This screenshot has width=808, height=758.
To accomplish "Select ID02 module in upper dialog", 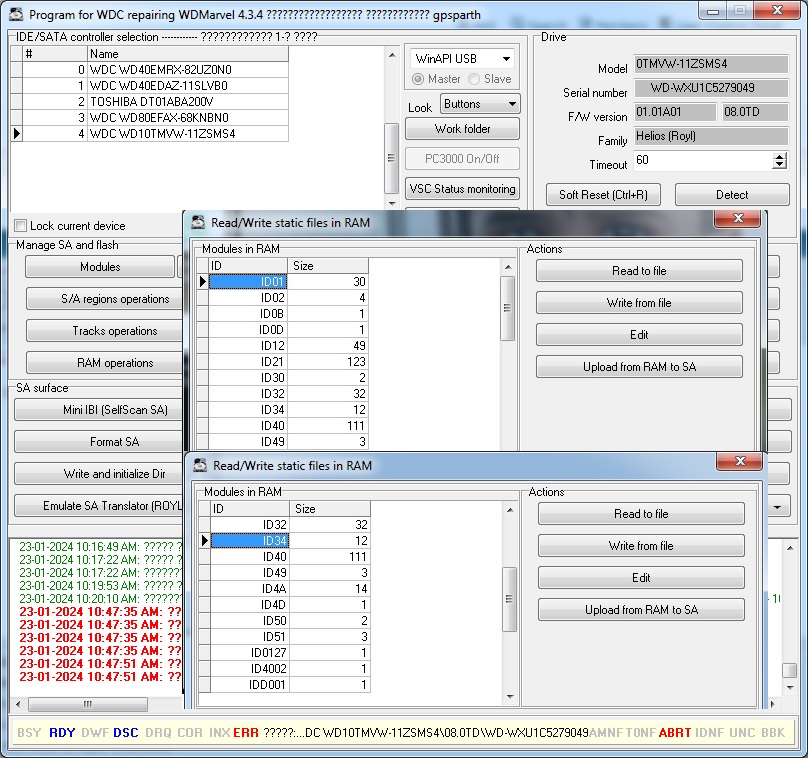I will tap(282, 297).
